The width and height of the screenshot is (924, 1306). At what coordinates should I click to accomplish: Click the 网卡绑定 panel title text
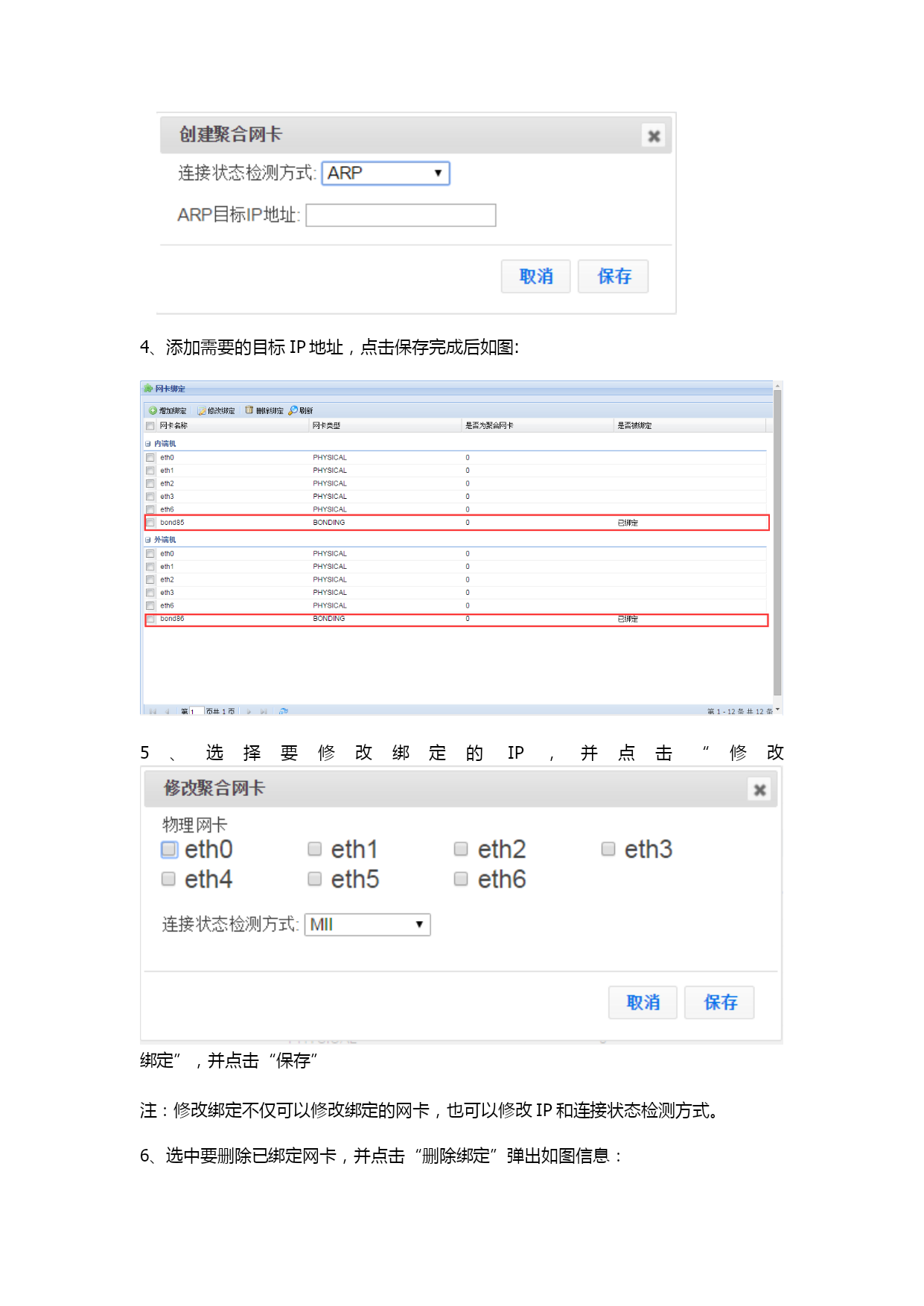[x=171, y=389]
